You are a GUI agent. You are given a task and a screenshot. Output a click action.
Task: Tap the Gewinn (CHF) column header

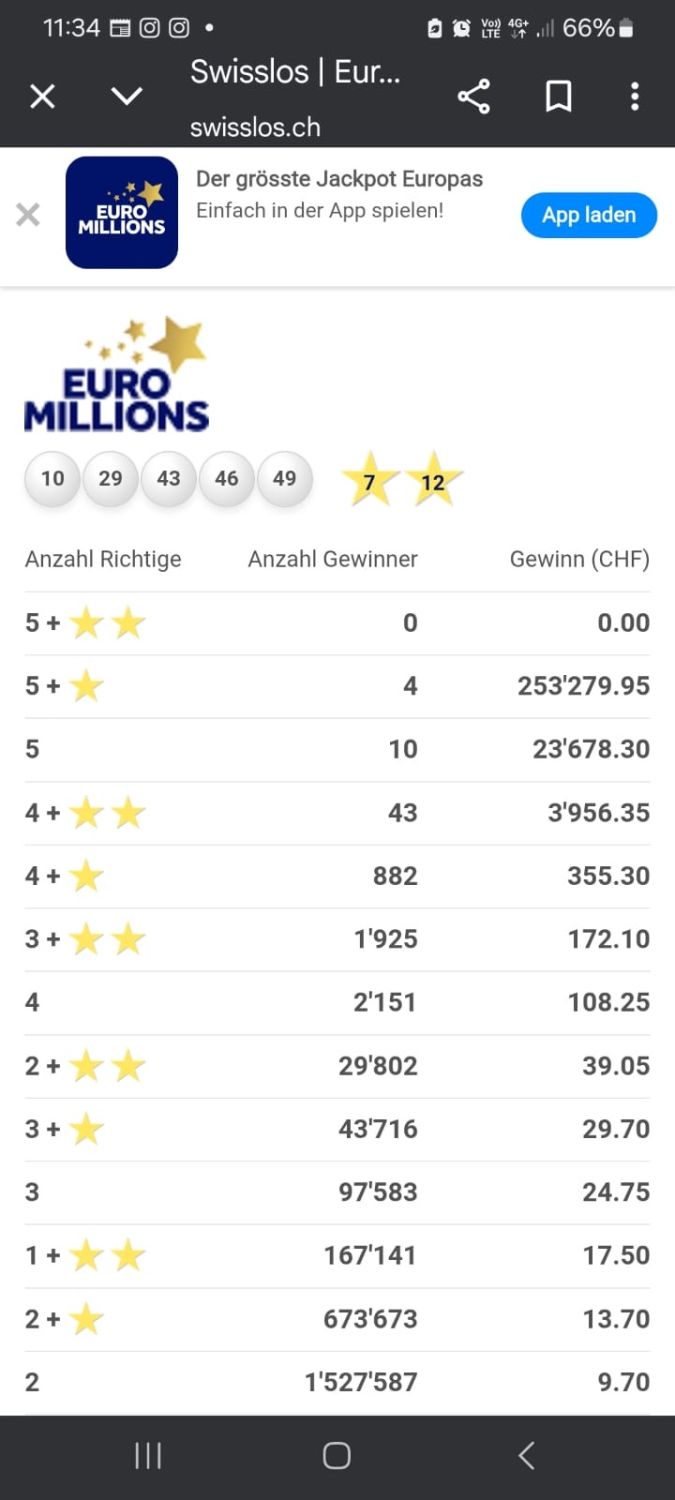pyautogui.click(x=579, y=559)
